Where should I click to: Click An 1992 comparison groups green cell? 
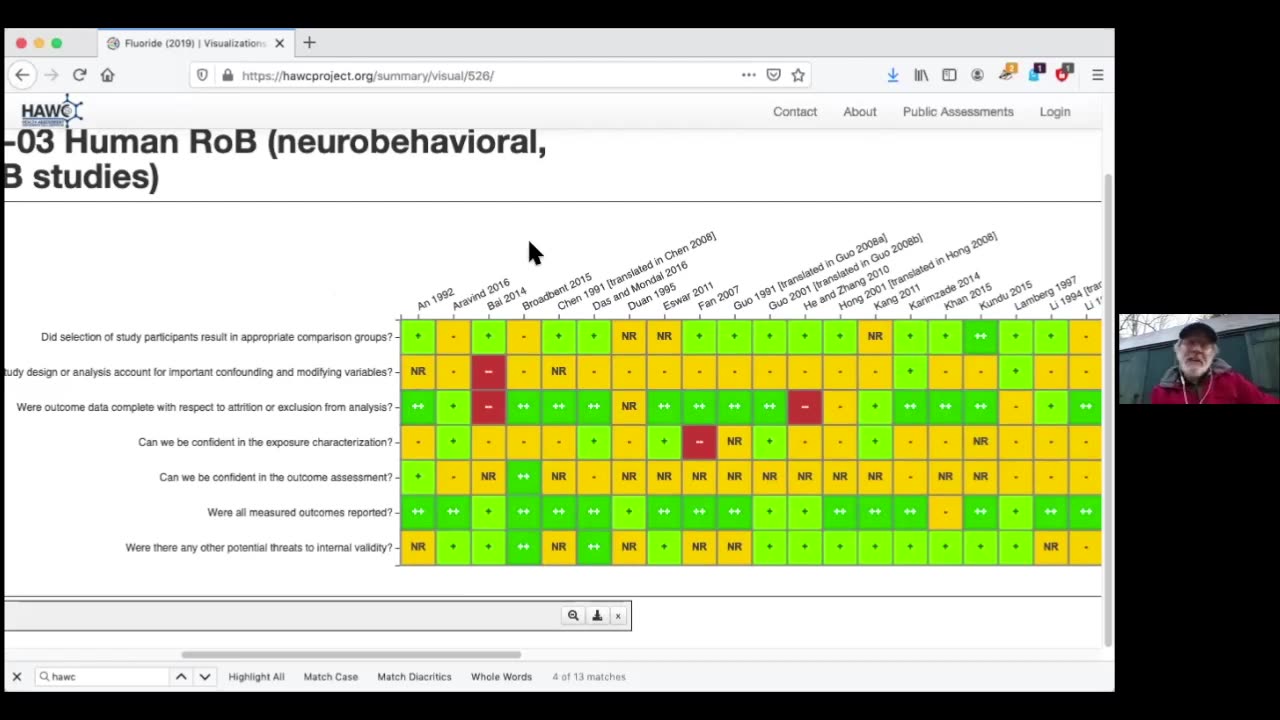click(418, 336)
